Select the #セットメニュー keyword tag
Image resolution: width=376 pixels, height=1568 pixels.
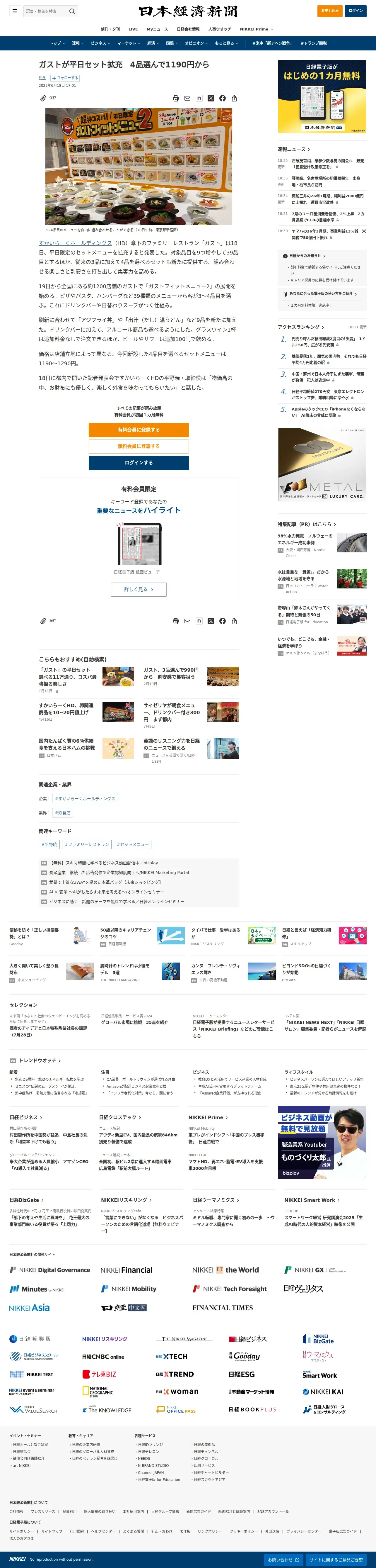pyautogui.click(x=133, y=844)
